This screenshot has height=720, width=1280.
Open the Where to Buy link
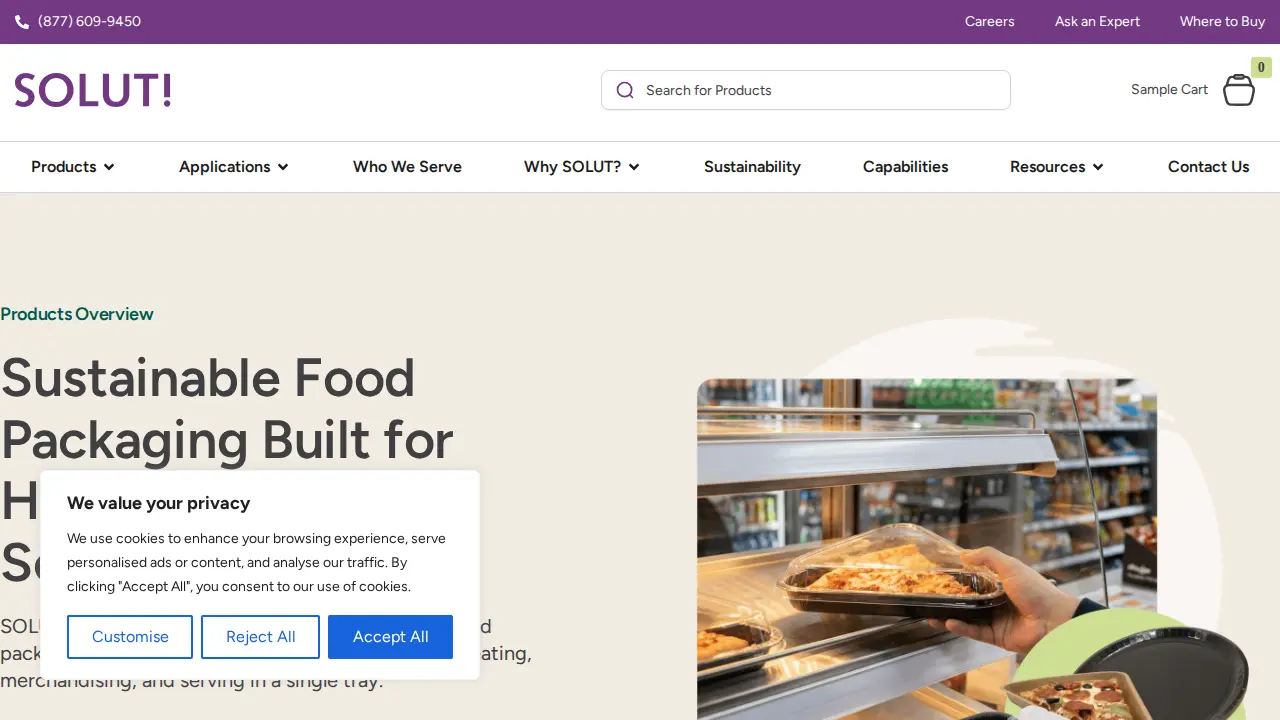pyautogui.click(x=1222, y=22)
